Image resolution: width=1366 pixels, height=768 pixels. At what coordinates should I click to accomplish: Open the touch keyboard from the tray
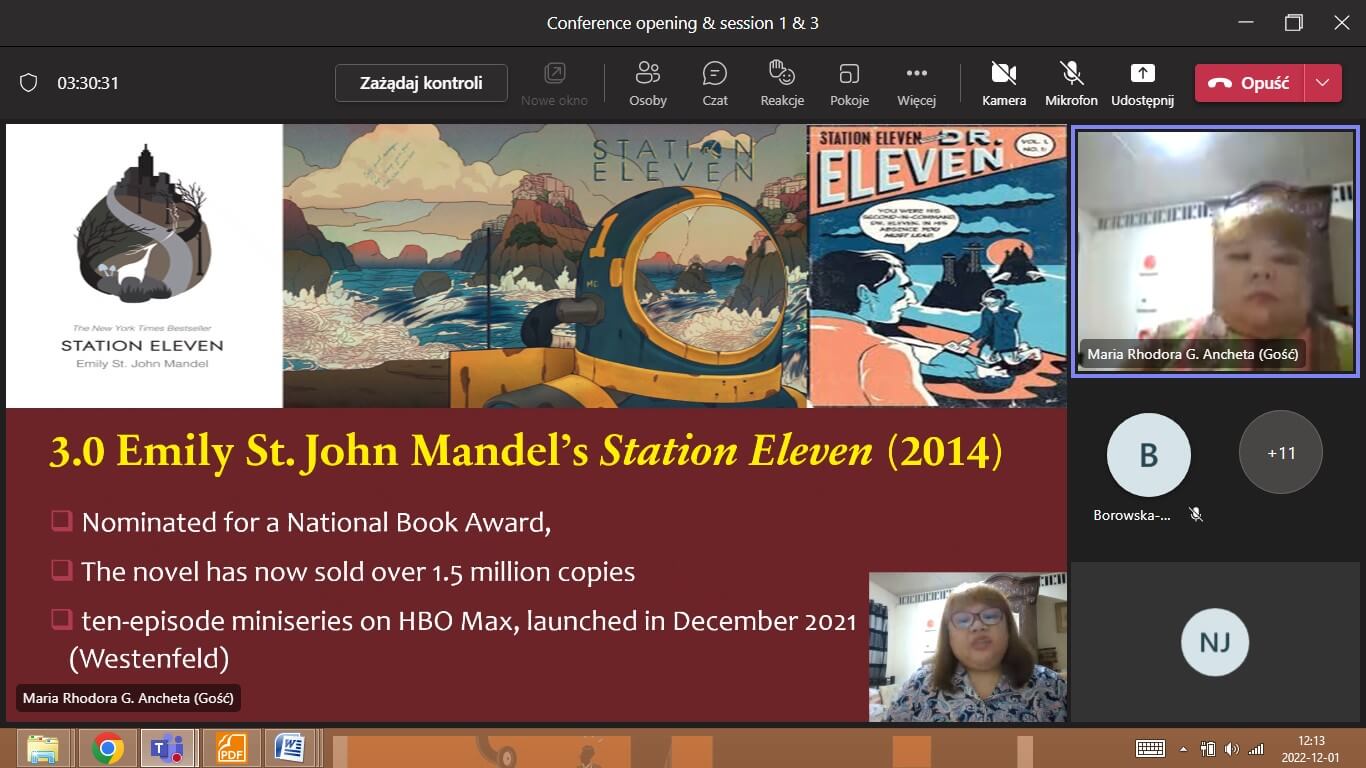[x=1150, y=748]
